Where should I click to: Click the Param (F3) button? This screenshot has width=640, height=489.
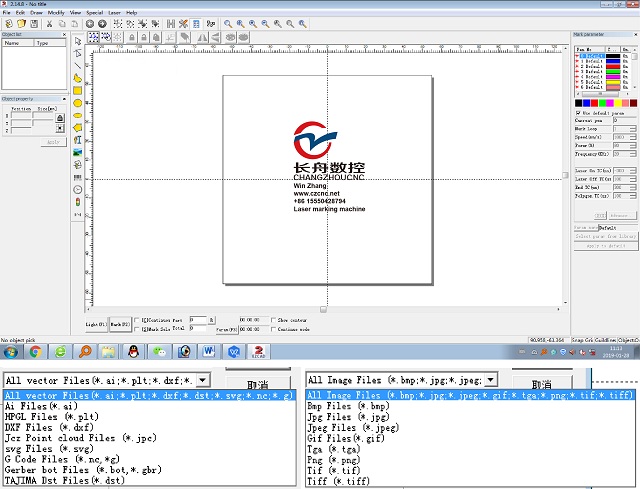[x=227, y=329]
